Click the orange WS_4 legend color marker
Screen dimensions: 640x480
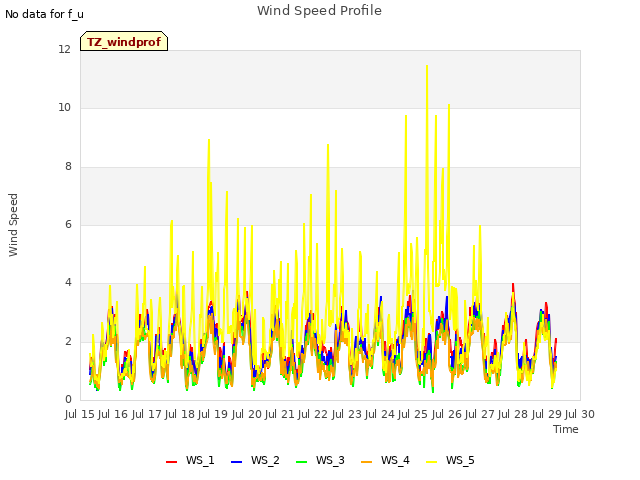pyautogui.click(x=367, y=462)
